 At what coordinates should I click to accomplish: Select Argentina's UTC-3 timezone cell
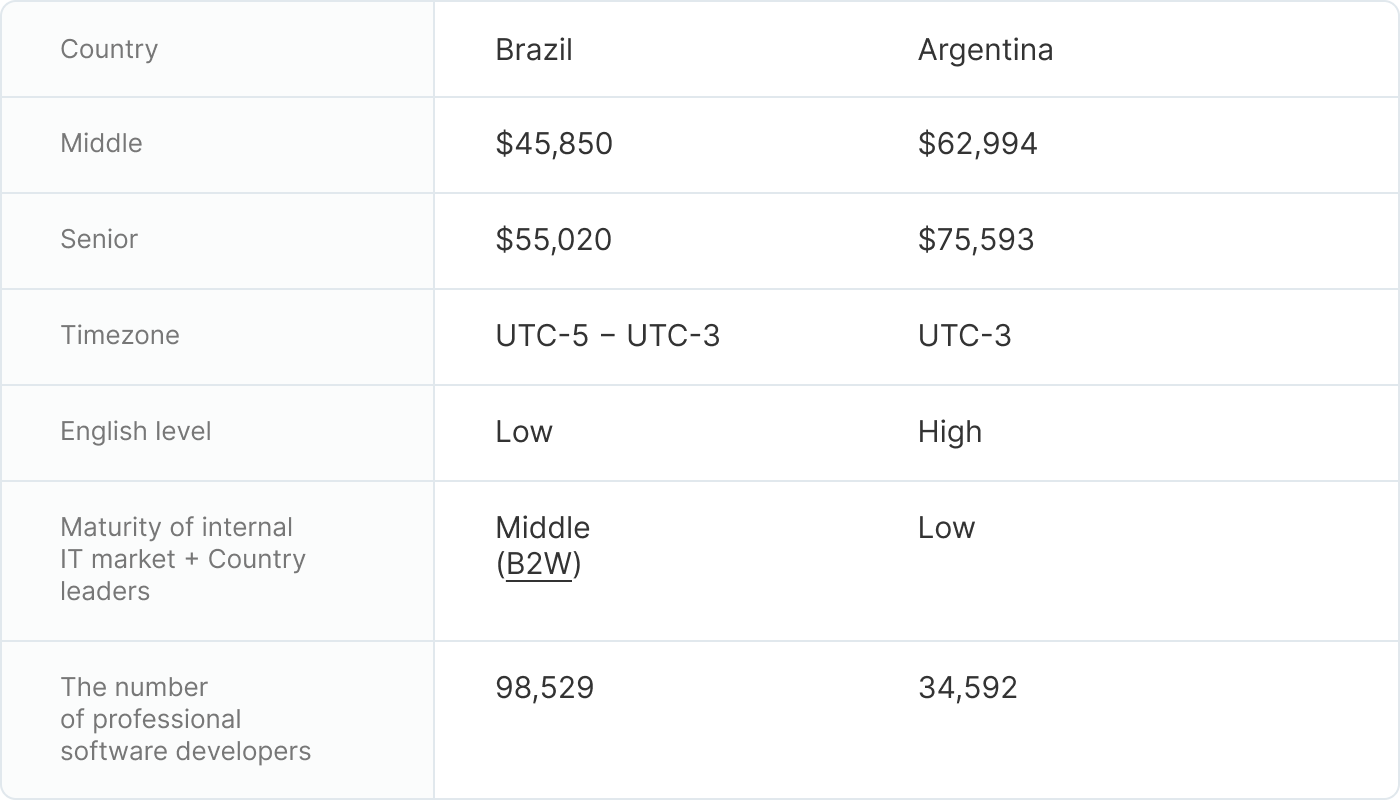964,336
